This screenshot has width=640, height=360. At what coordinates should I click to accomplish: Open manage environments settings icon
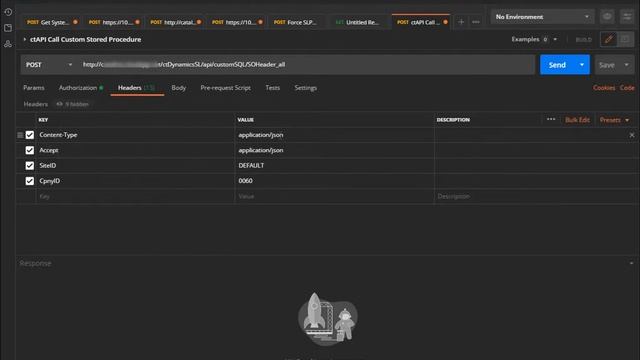627,17
